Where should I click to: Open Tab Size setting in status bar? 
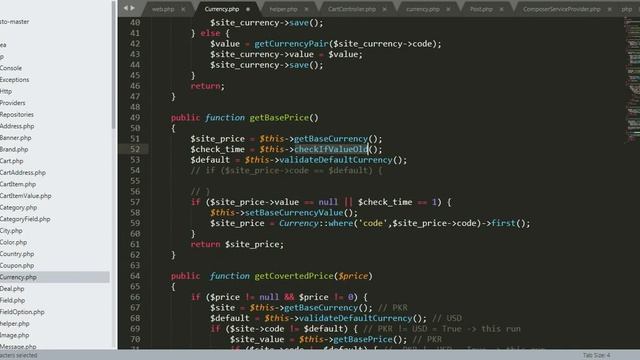pyautogui.click(x=596, y=356)
